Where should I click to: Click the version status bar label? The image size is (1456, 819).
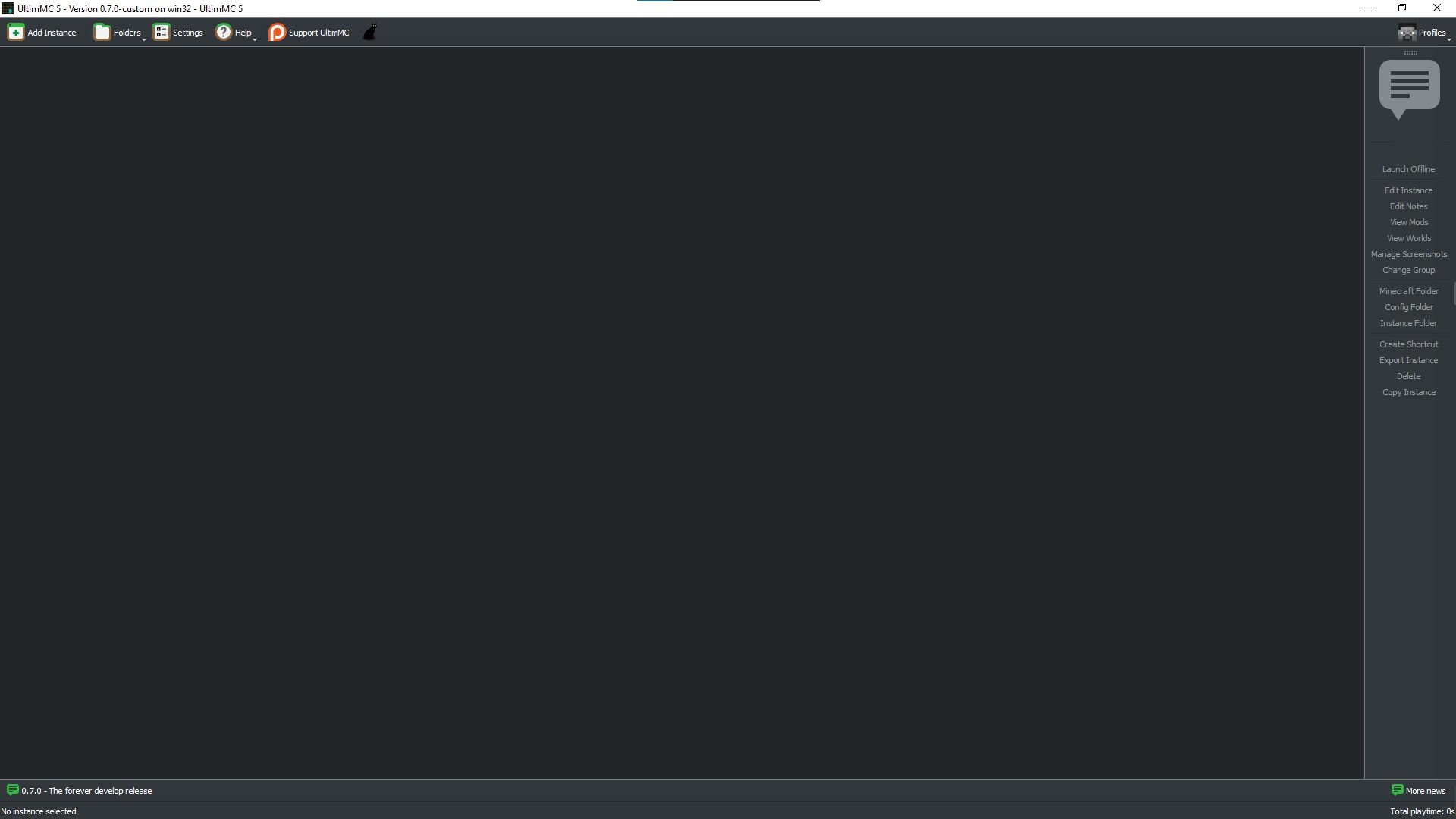click(86, 790)
